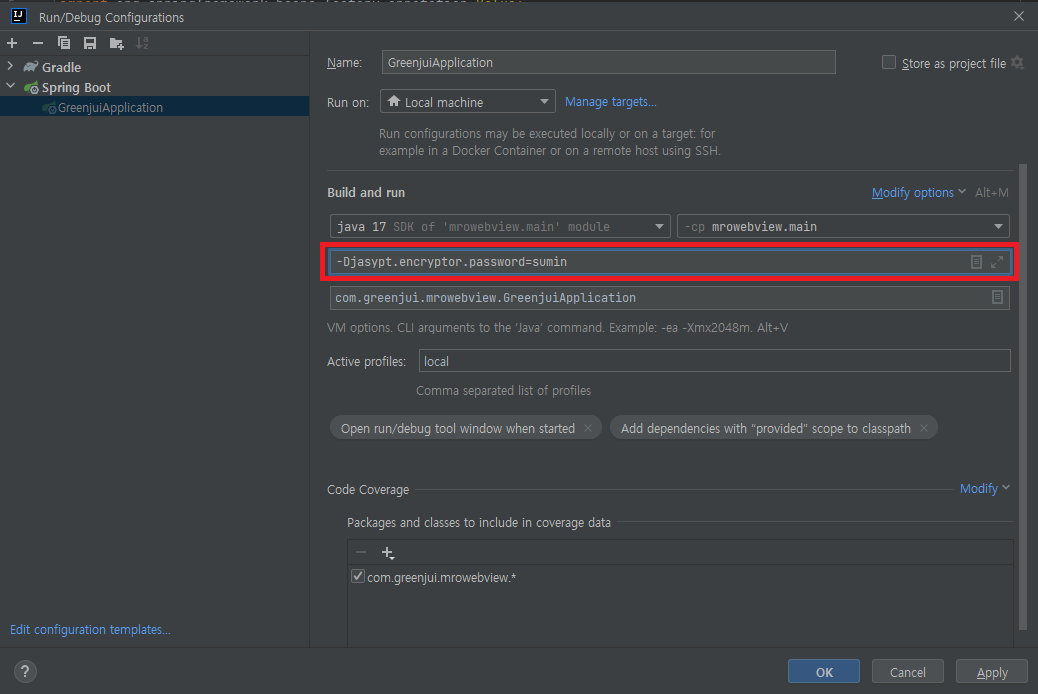The image size is (1038, 694).
Task: Open the IntelliJ logo in title bar
Action: (x=19, y=16)
